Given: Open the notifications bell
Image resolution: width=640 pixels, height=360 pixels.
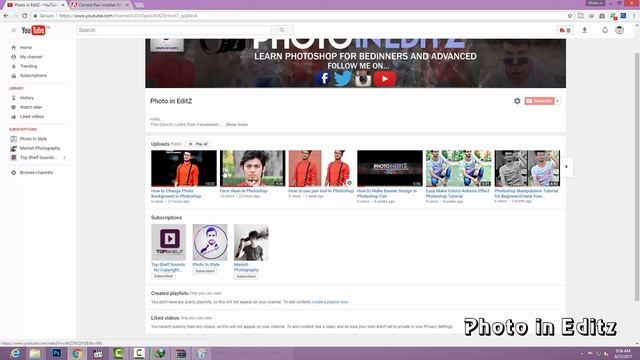Looking at the screenshot, I should point(605,30).
